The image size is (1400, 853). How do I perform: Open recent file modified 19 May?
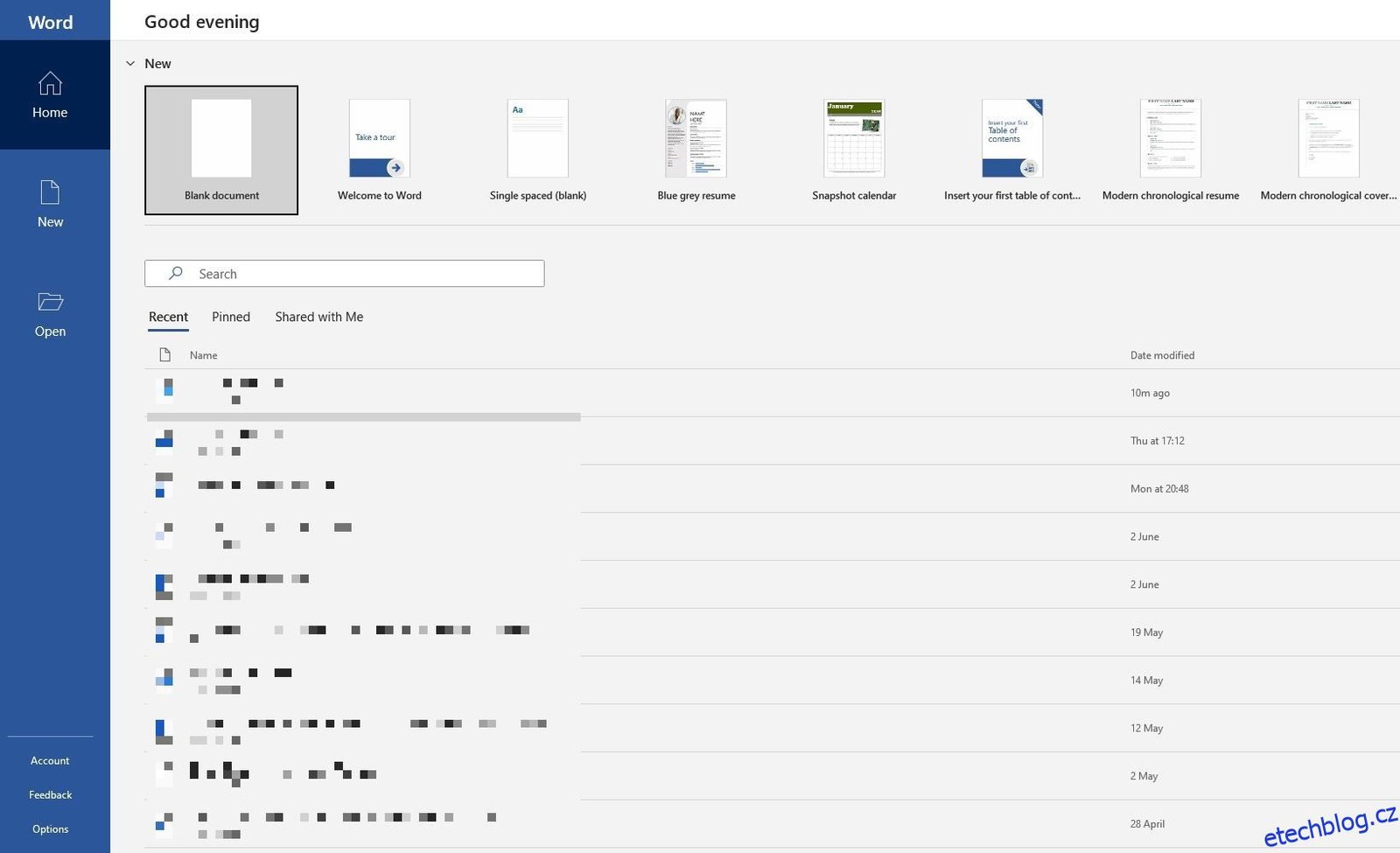[x=773, y=633]
